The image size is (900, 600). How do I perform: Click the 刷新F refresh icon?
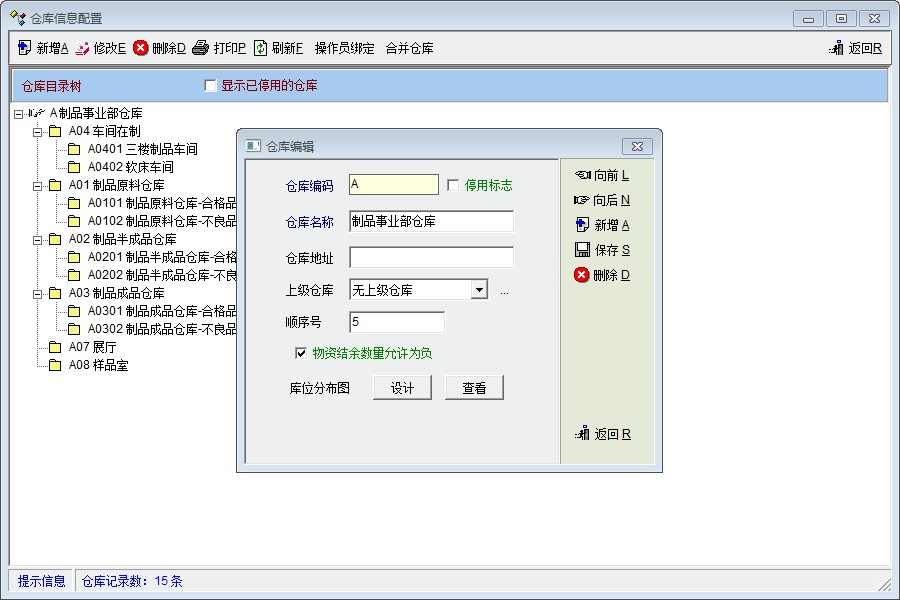[x=260, y=48]
